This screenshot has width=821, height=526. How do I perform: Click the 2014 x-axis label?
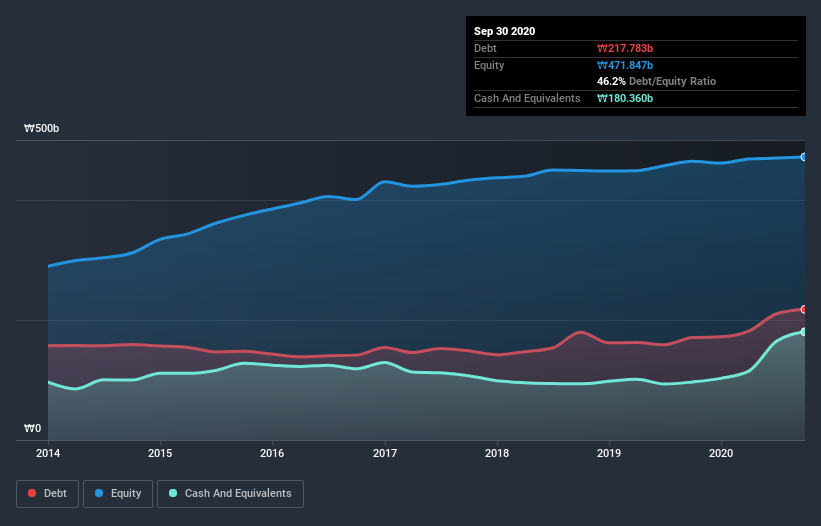pyautogui.click(x=48, y=453)
